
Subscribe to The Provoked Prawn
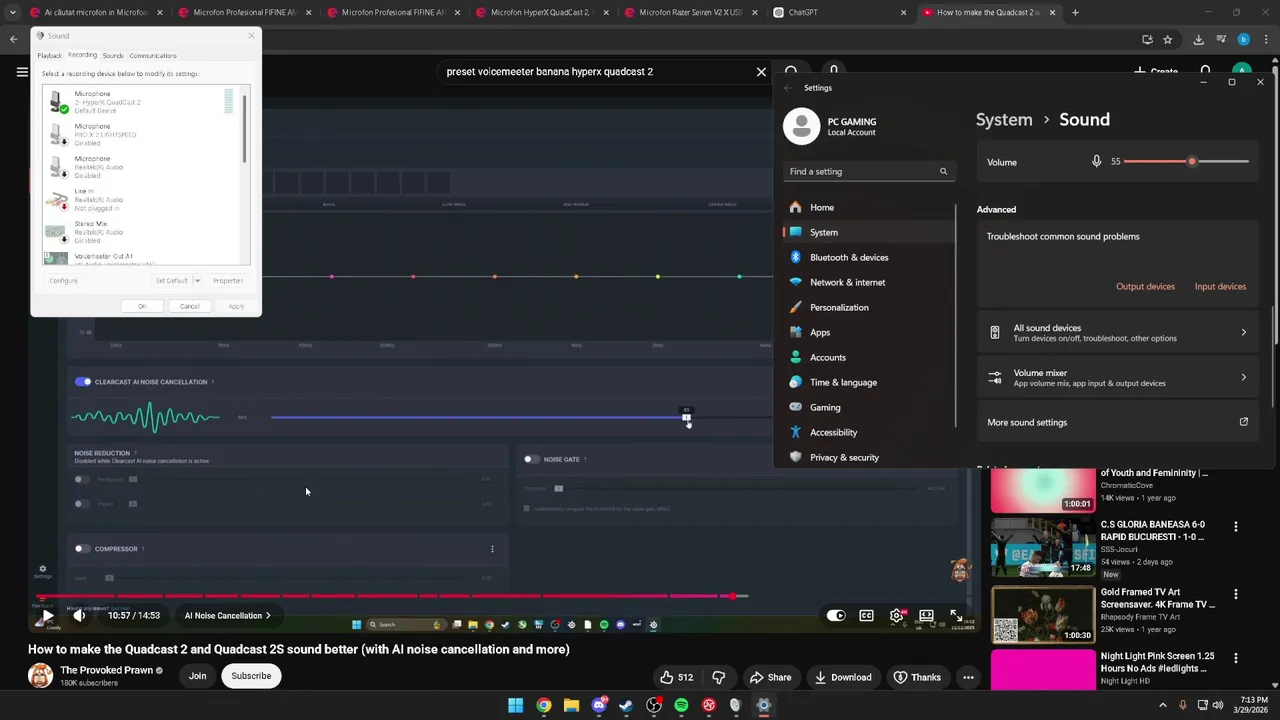[x=251, y=676]
